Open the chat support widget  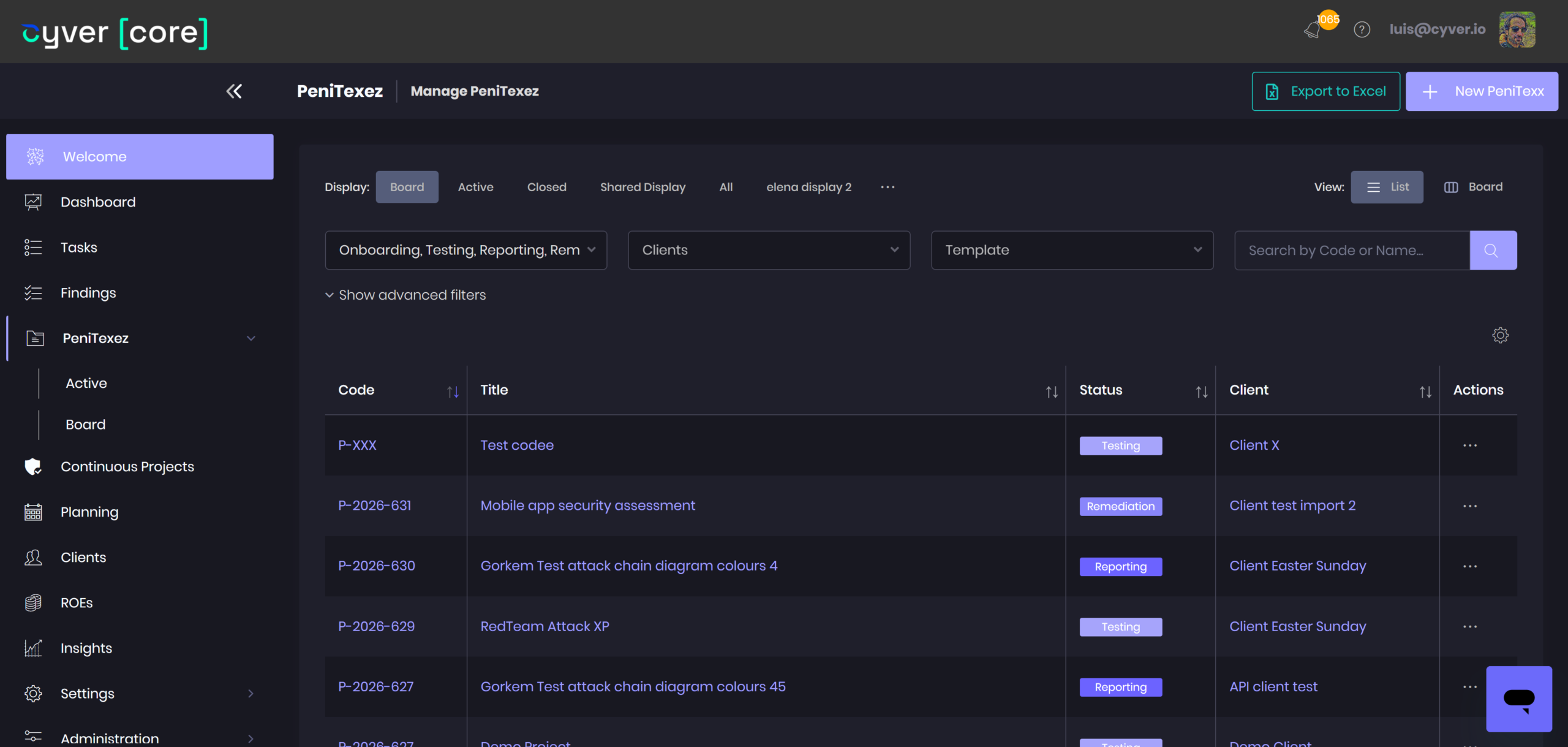(1519, 699)
